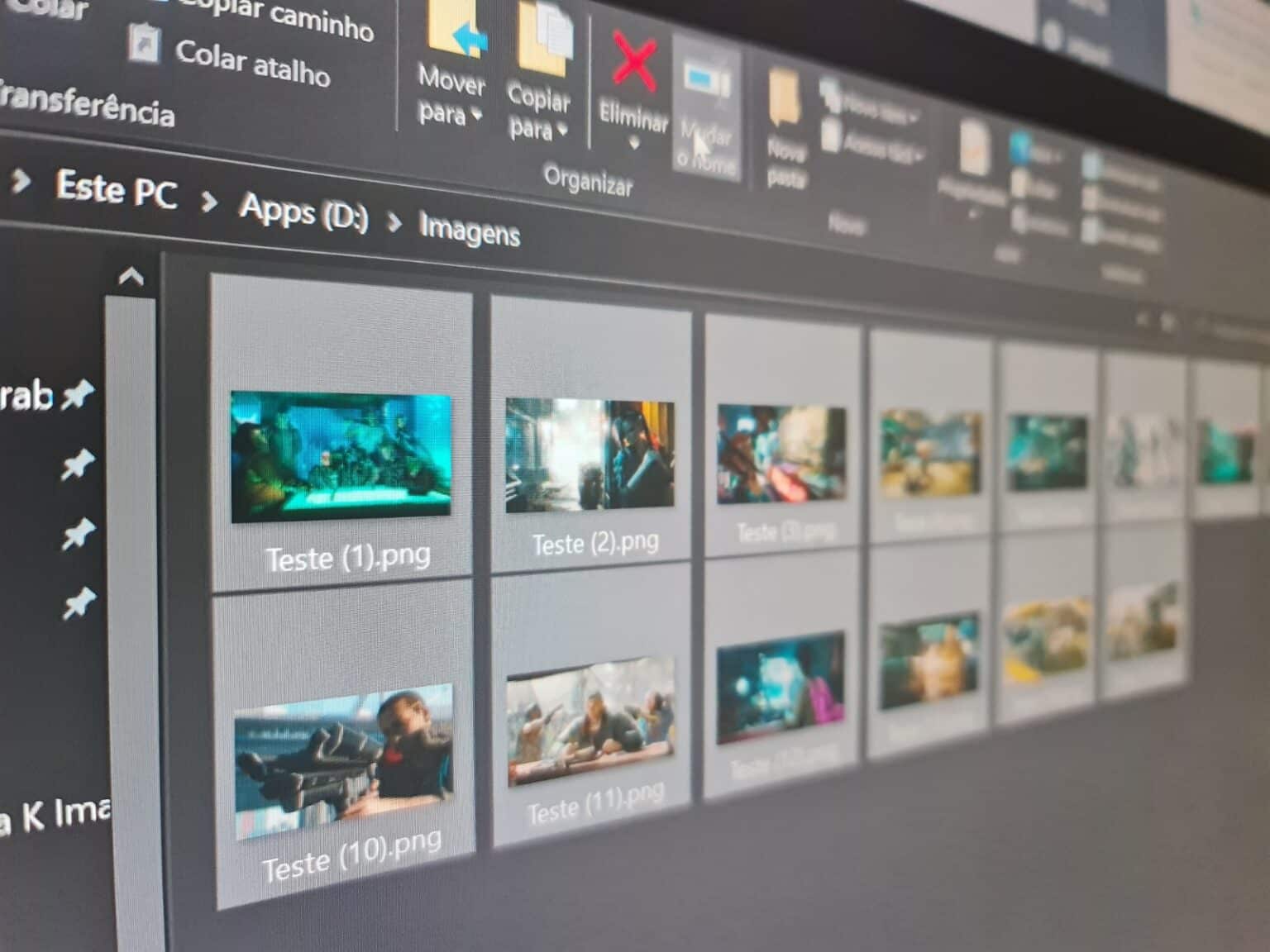
Task: Click the pin icon beside 'rab' item
Action: pyautogui.click(x=78, y=395)
